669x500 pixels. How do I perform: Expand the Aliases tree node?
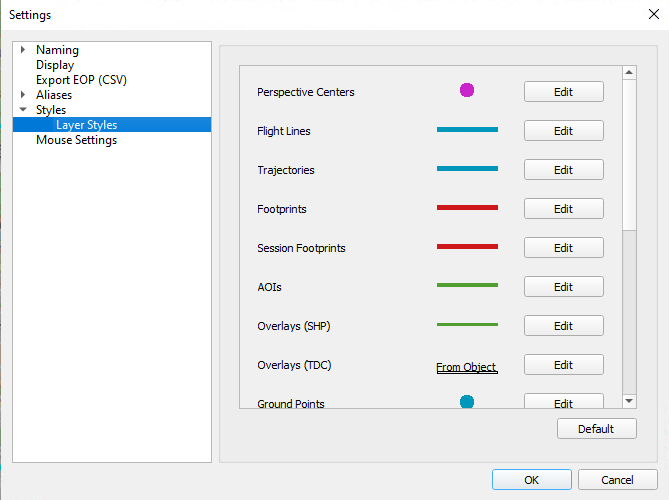point(23,95)
